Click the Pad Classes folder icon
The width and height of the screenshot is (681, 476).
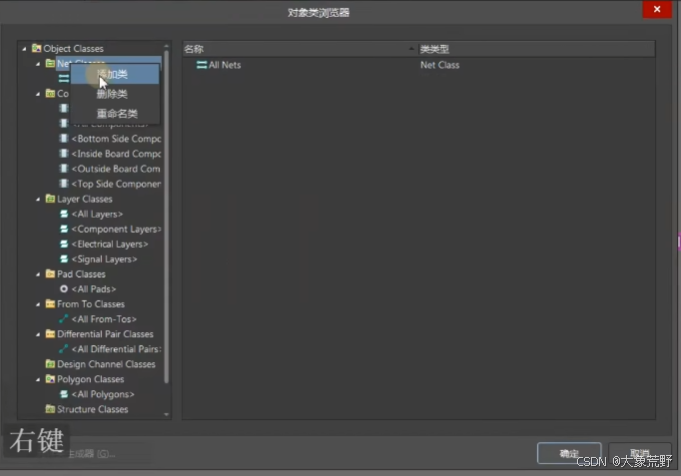click(x=50, y=274)
